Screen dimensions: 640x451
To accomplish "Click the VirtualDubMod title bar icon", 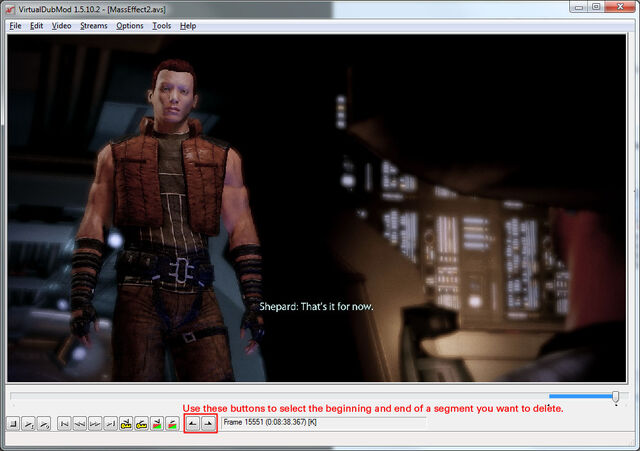I will (10, 9).
